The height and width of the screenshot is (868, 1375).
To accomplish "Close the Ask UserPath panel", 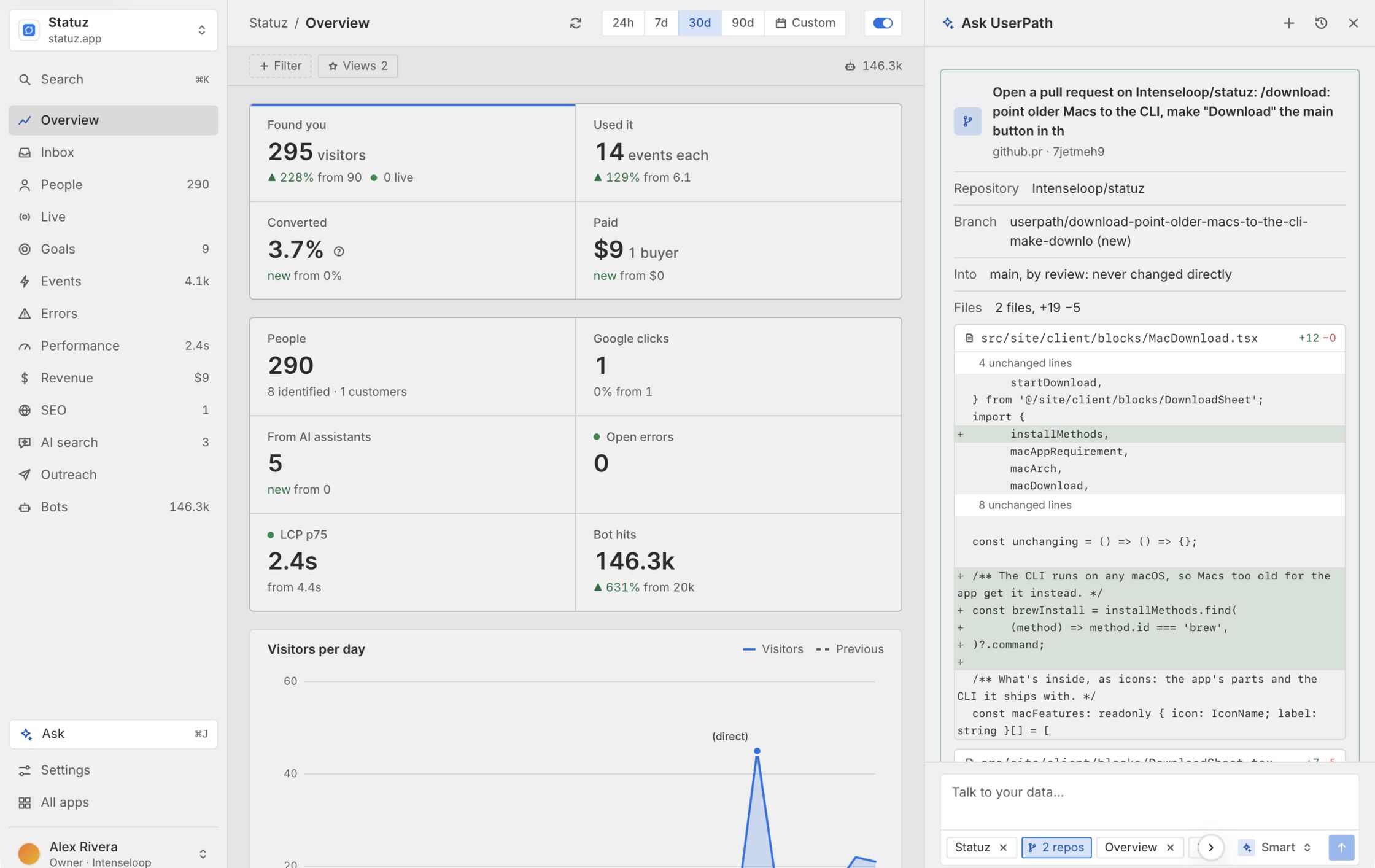I will pyautogui.click(x=1353, y=23).
